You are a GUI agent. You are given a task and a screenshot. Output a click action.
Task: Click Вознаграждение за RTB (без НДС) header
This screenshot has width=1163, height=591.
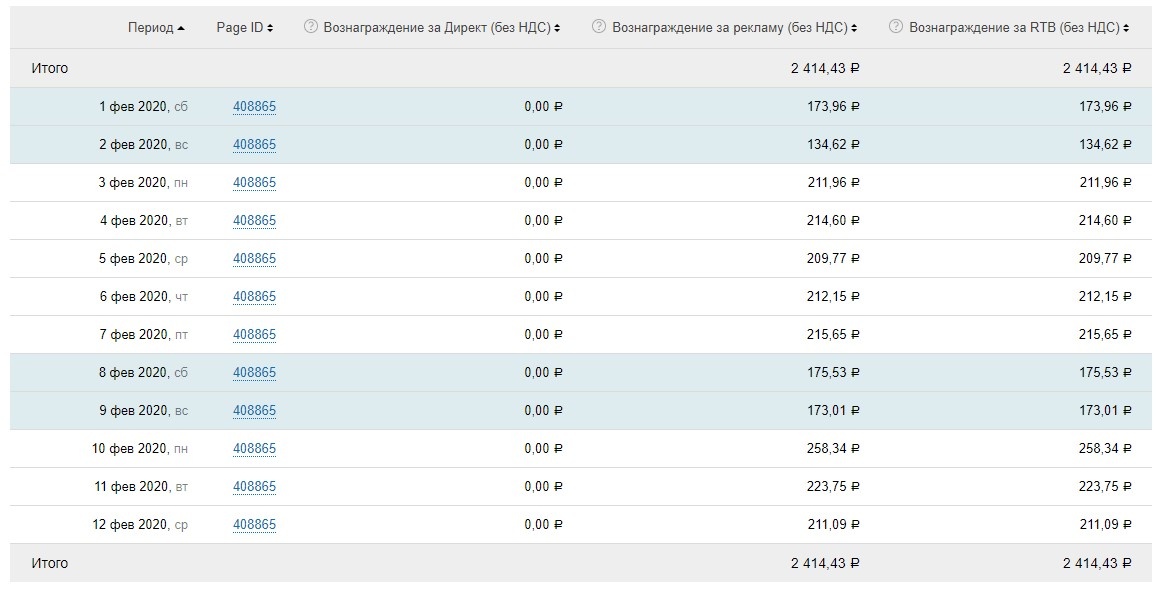tap(1014, 28)
